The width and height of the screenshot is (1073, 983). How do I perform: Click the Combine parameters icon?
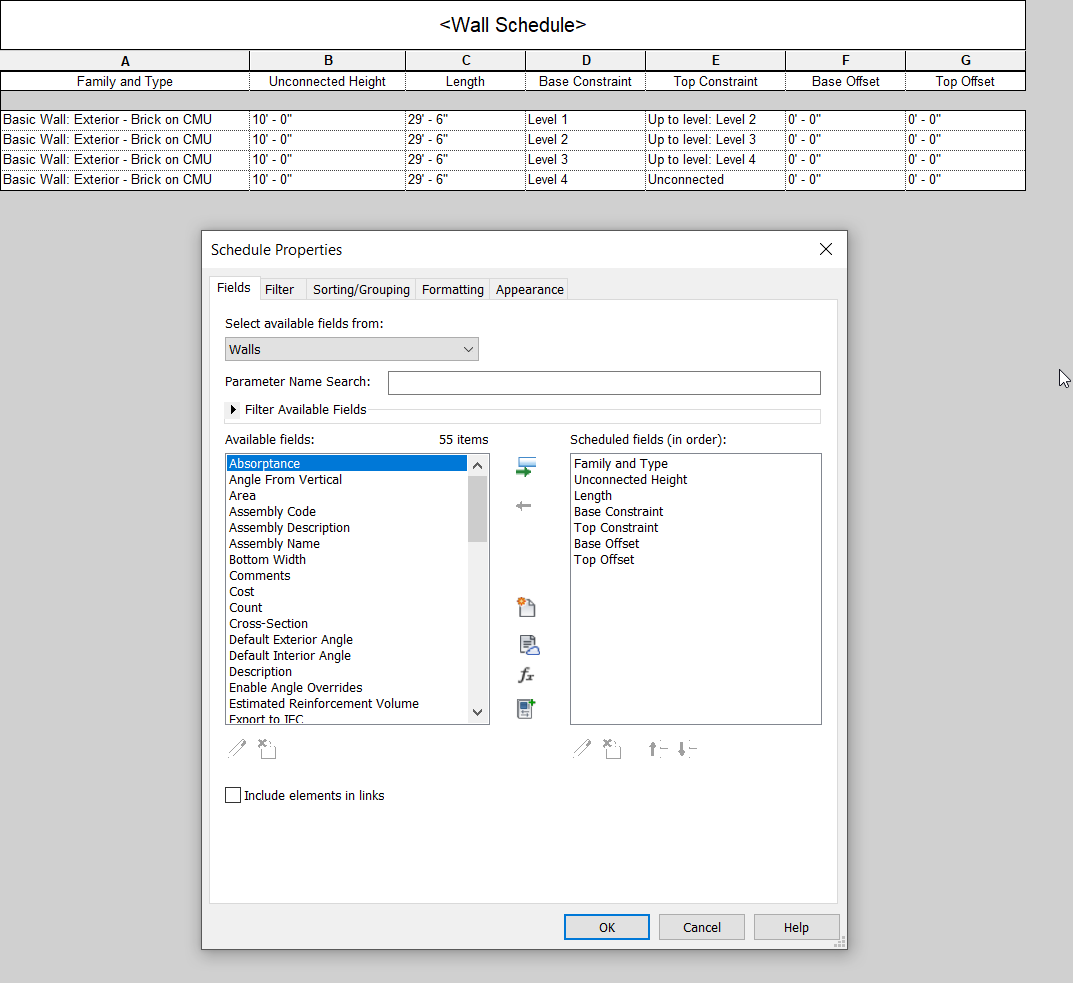pyautogui.click(x=527, y=710)
